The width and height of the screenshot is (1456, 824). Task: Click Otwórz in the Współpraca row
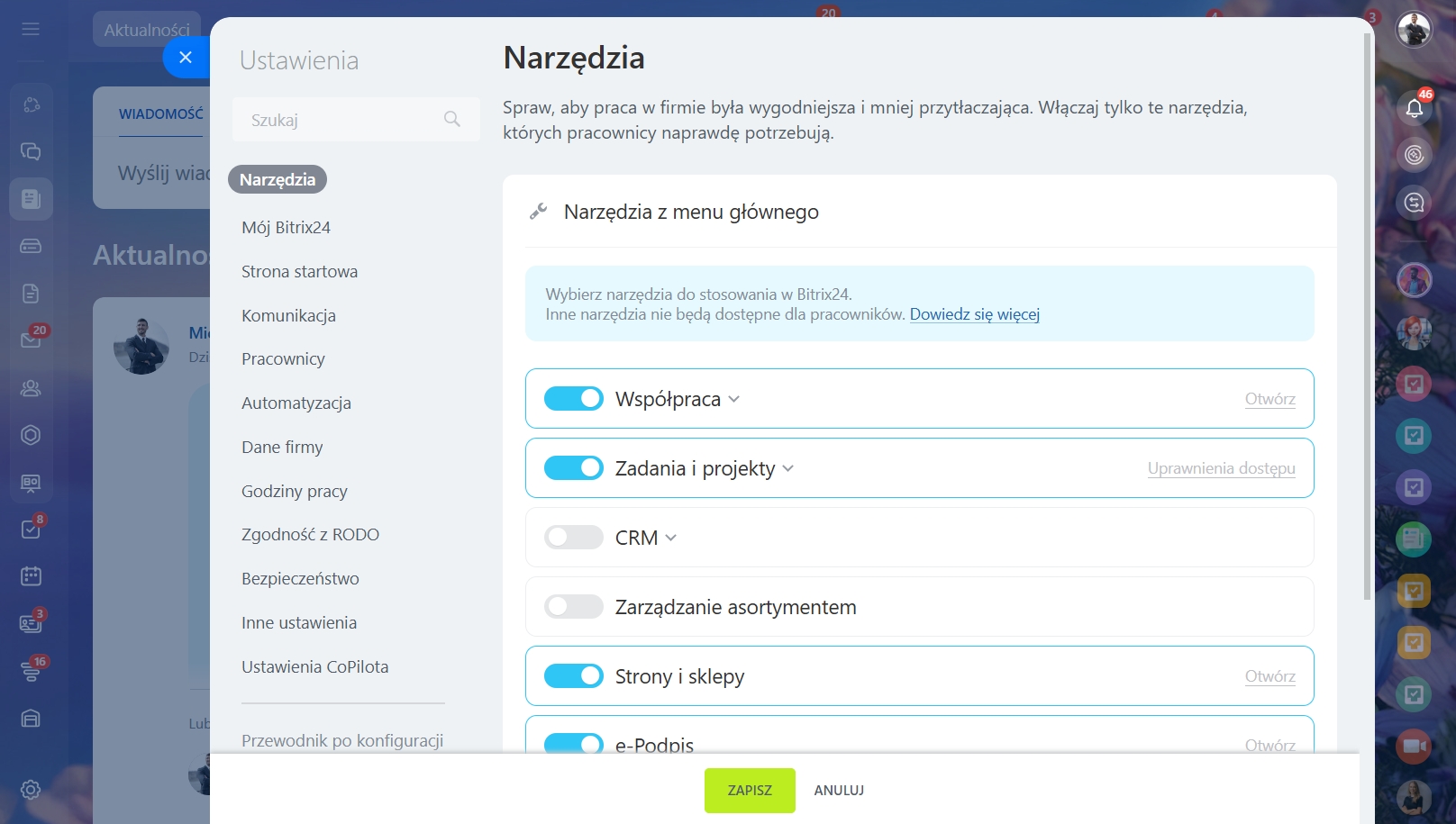click(1270, 399)
